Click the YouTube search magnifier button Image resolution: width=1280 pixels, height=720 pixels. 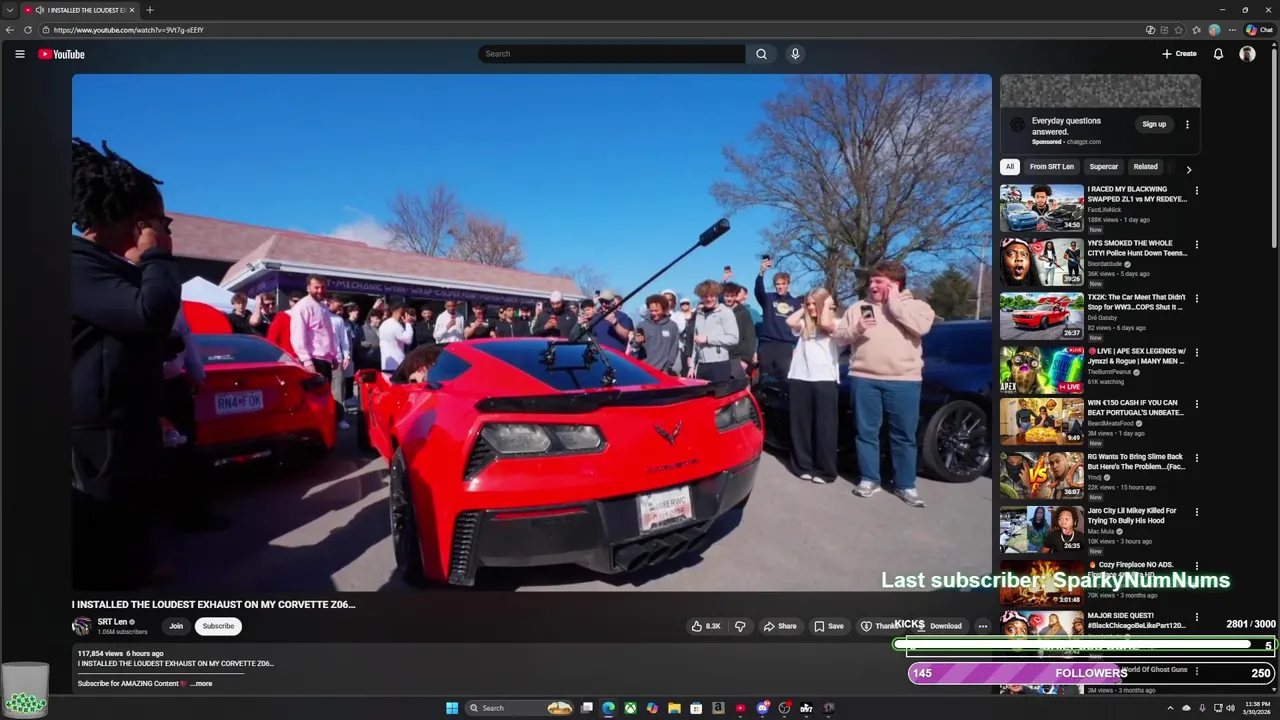coord(761,54)
